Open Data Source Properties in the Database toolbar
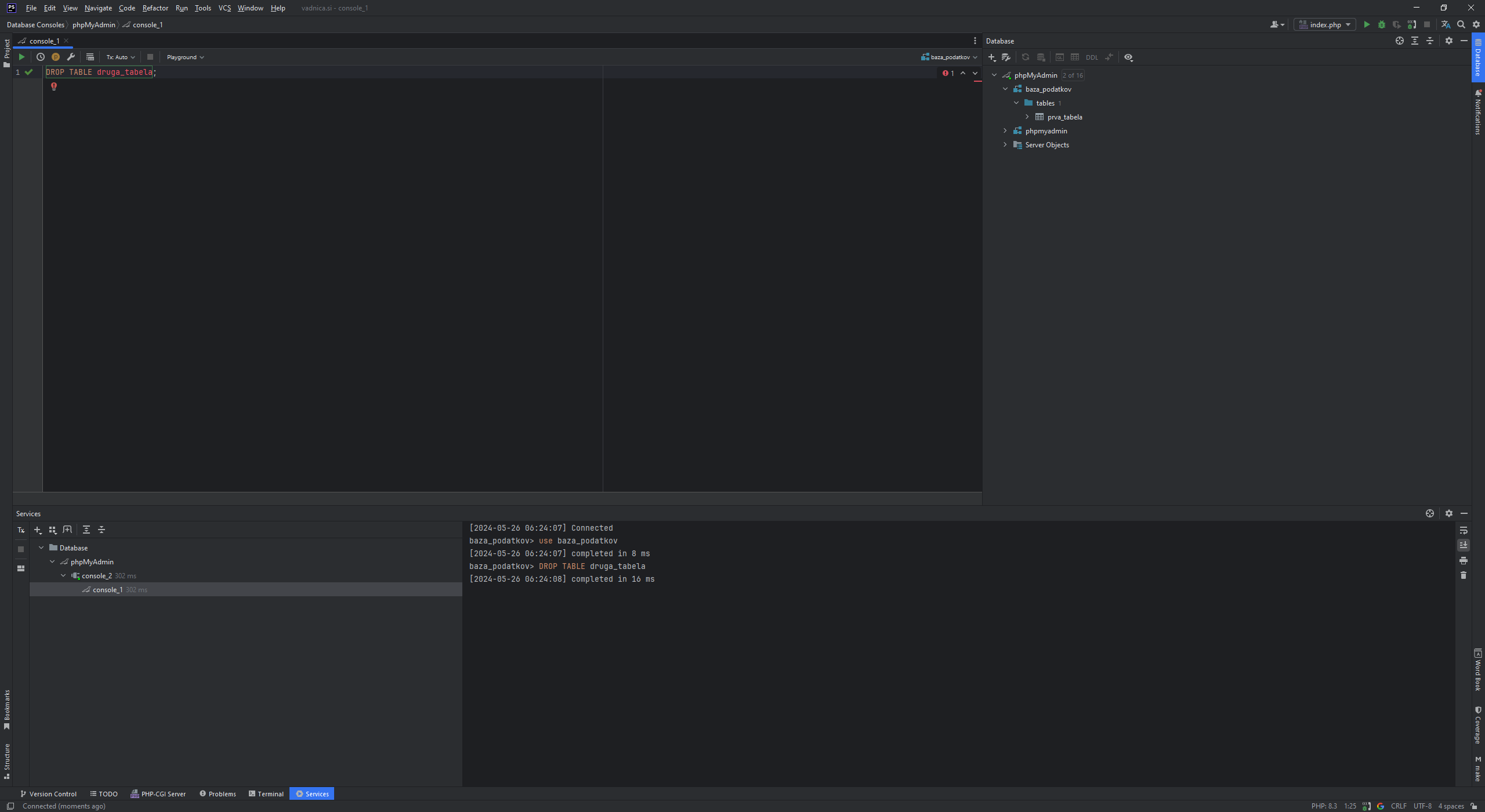Screen dimensions: 1485x812 point(1006,57)
